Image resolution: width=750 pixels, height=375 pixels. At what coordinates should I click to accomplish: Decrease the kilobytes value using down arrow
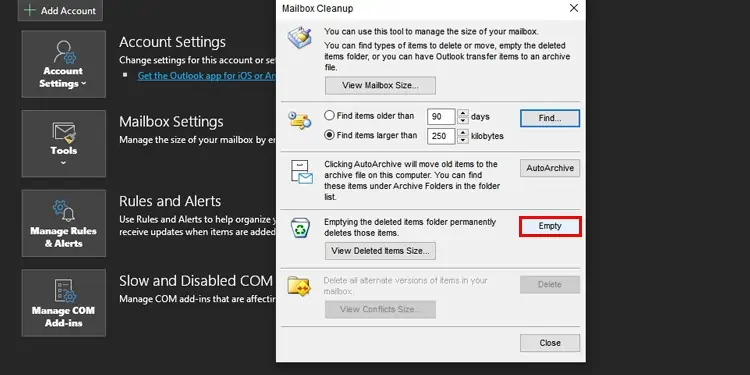coord(463,140)
